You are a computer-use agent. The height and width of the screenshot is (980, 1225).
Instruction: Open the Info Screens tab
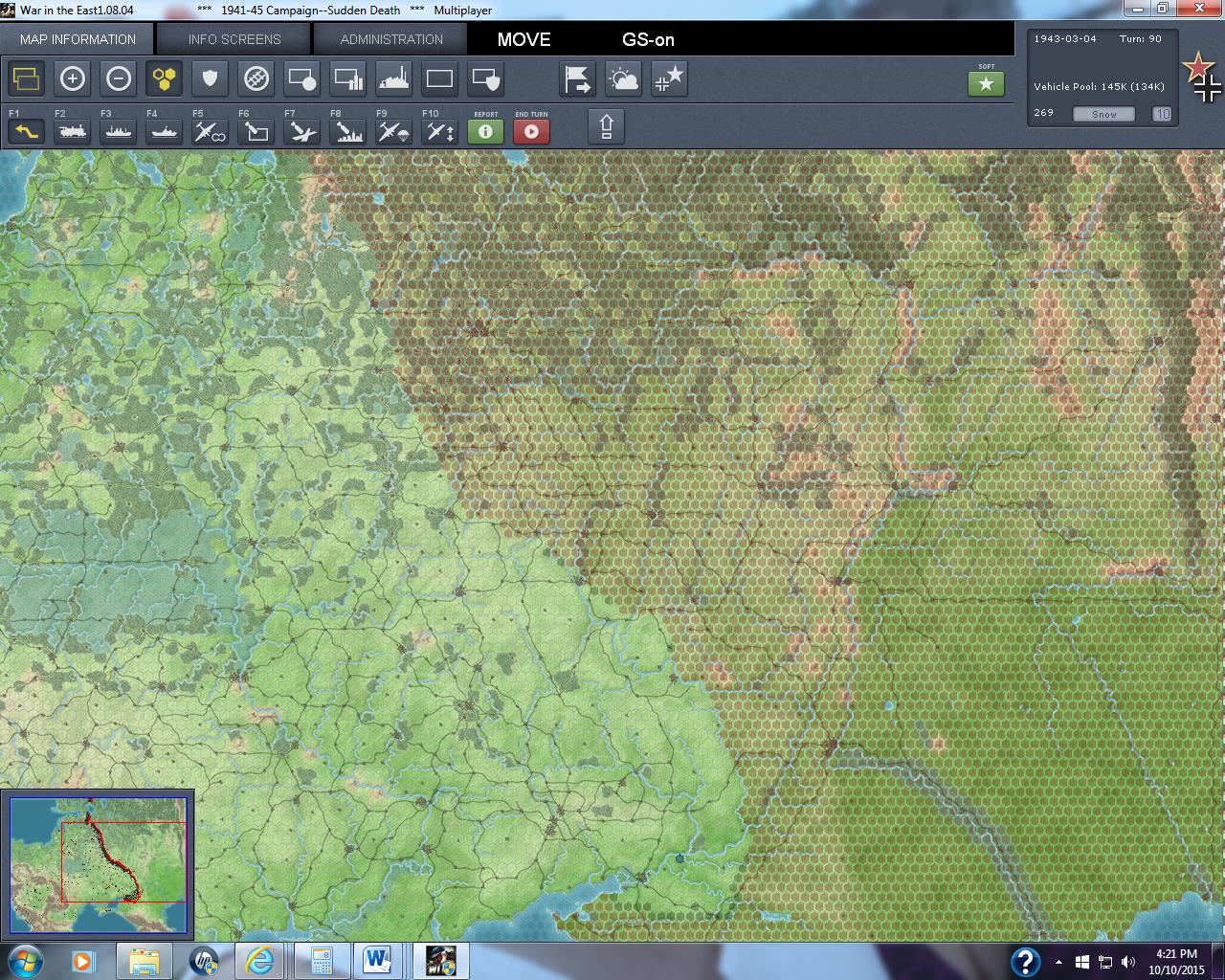tap(234, 39)
